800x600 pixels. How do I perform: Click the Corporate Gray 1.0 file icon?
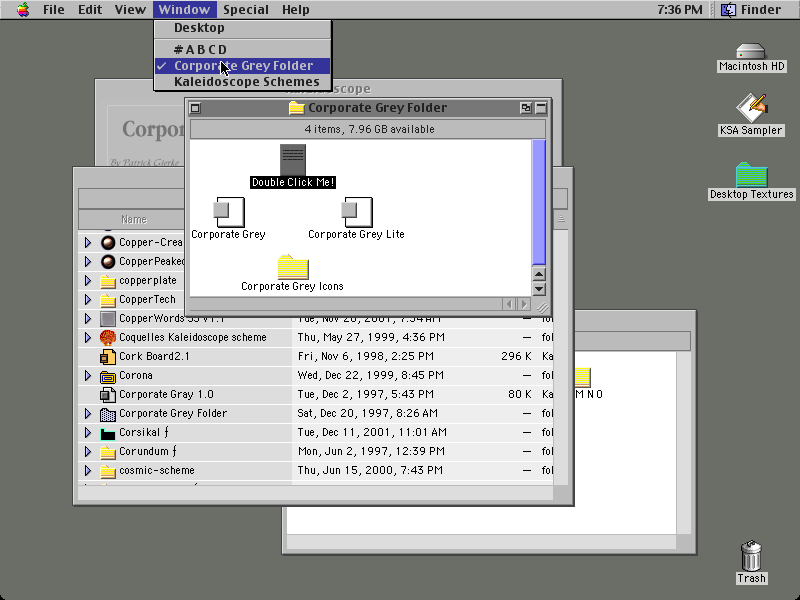108,394
